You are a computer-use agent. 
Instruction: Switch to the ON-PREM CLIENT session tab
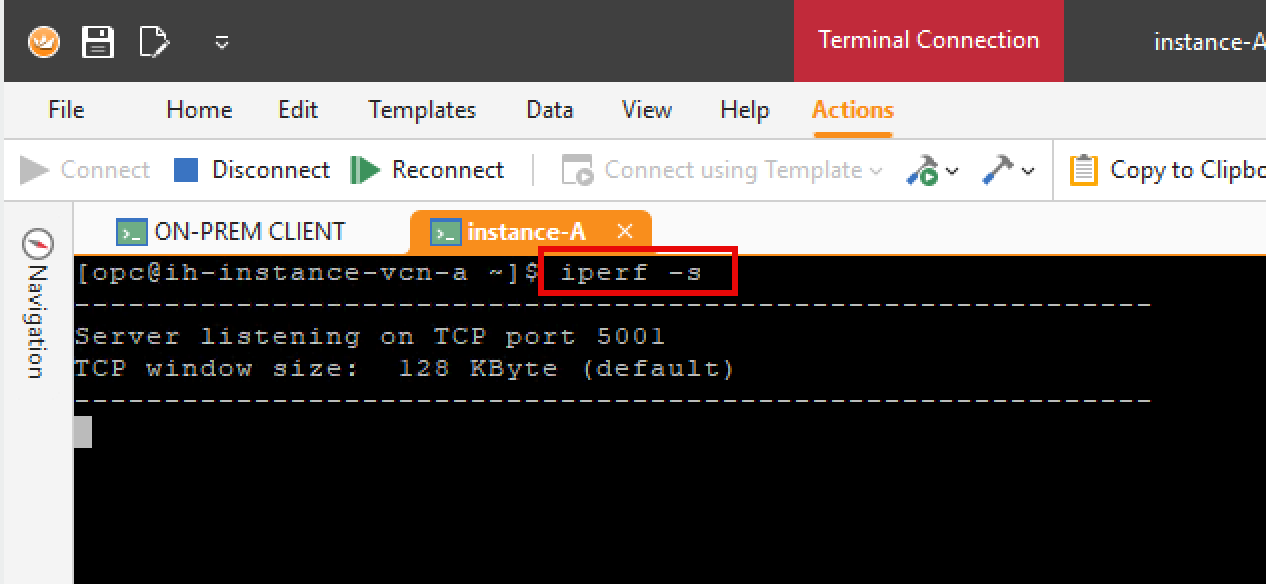tap(232, 232)
